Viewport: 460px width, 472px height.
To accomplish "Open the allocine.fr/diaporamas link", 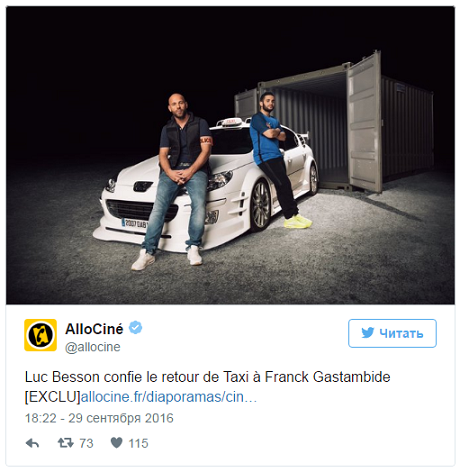I will pos(169,397).
